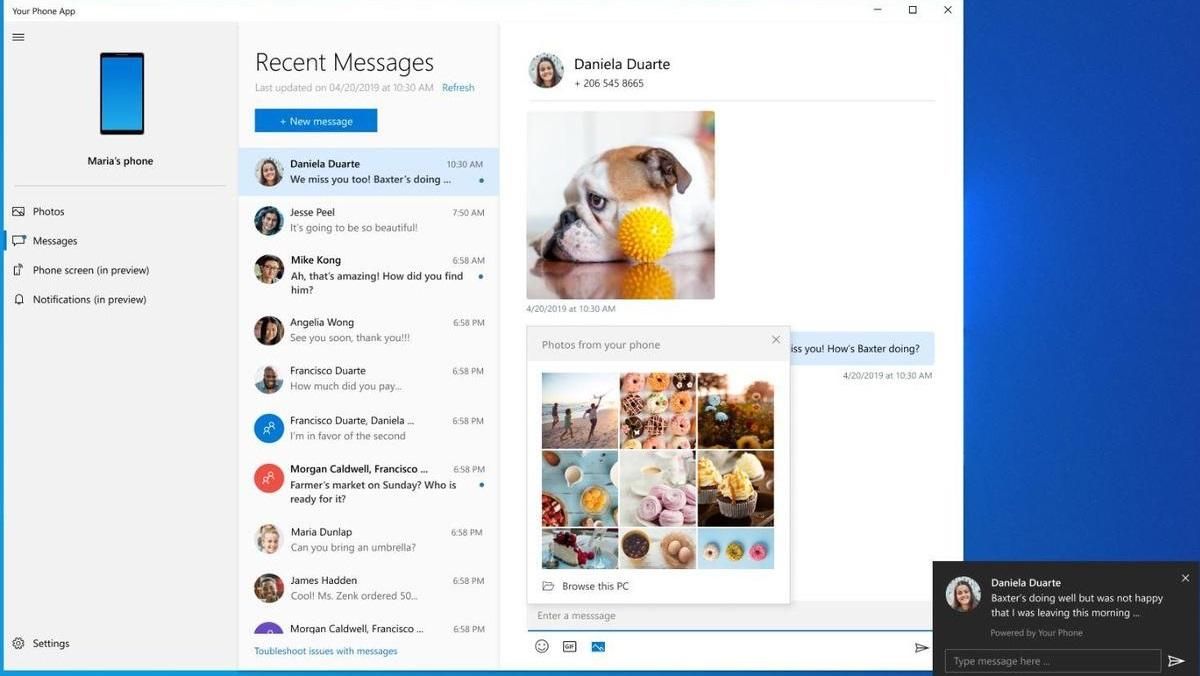Open Settings at bottom of sidebar

[x=50, y=644]
